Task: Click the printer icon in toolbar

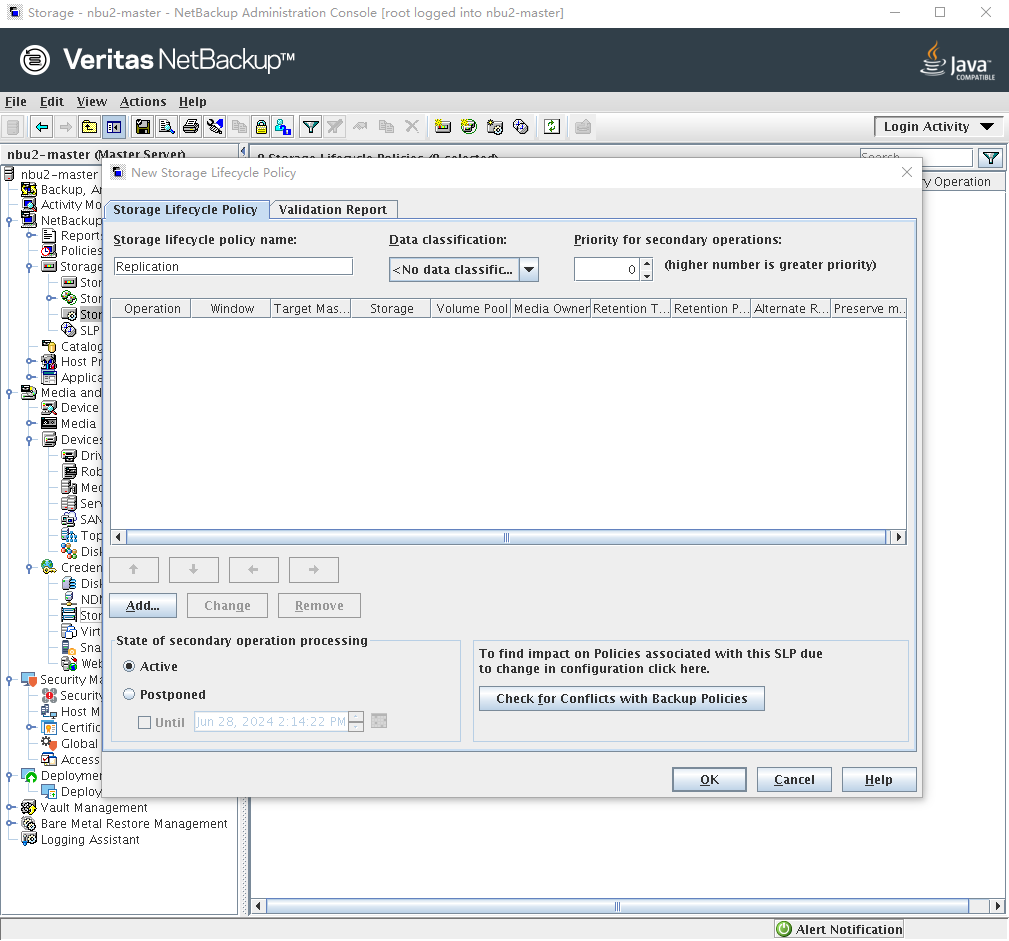Action: 190,127
